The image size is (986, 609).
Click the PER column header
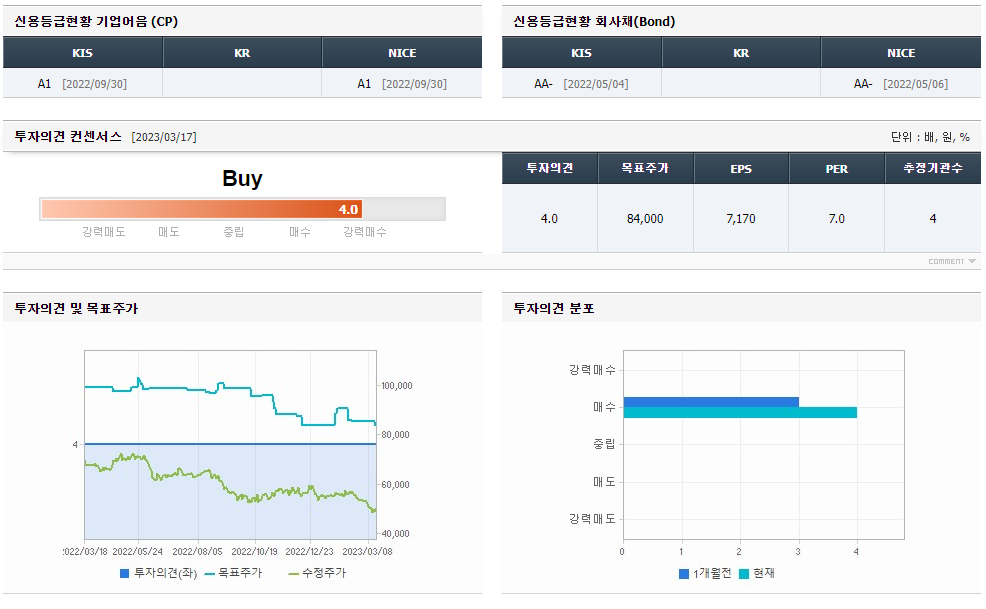(836, 168)
